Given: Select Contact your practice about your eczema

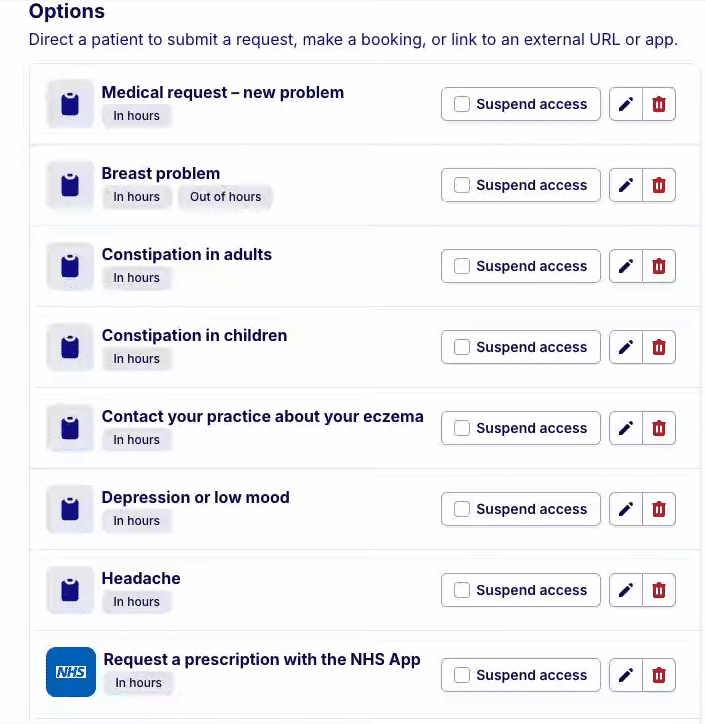Looking at the screenshot, I should tap(262, 417).
